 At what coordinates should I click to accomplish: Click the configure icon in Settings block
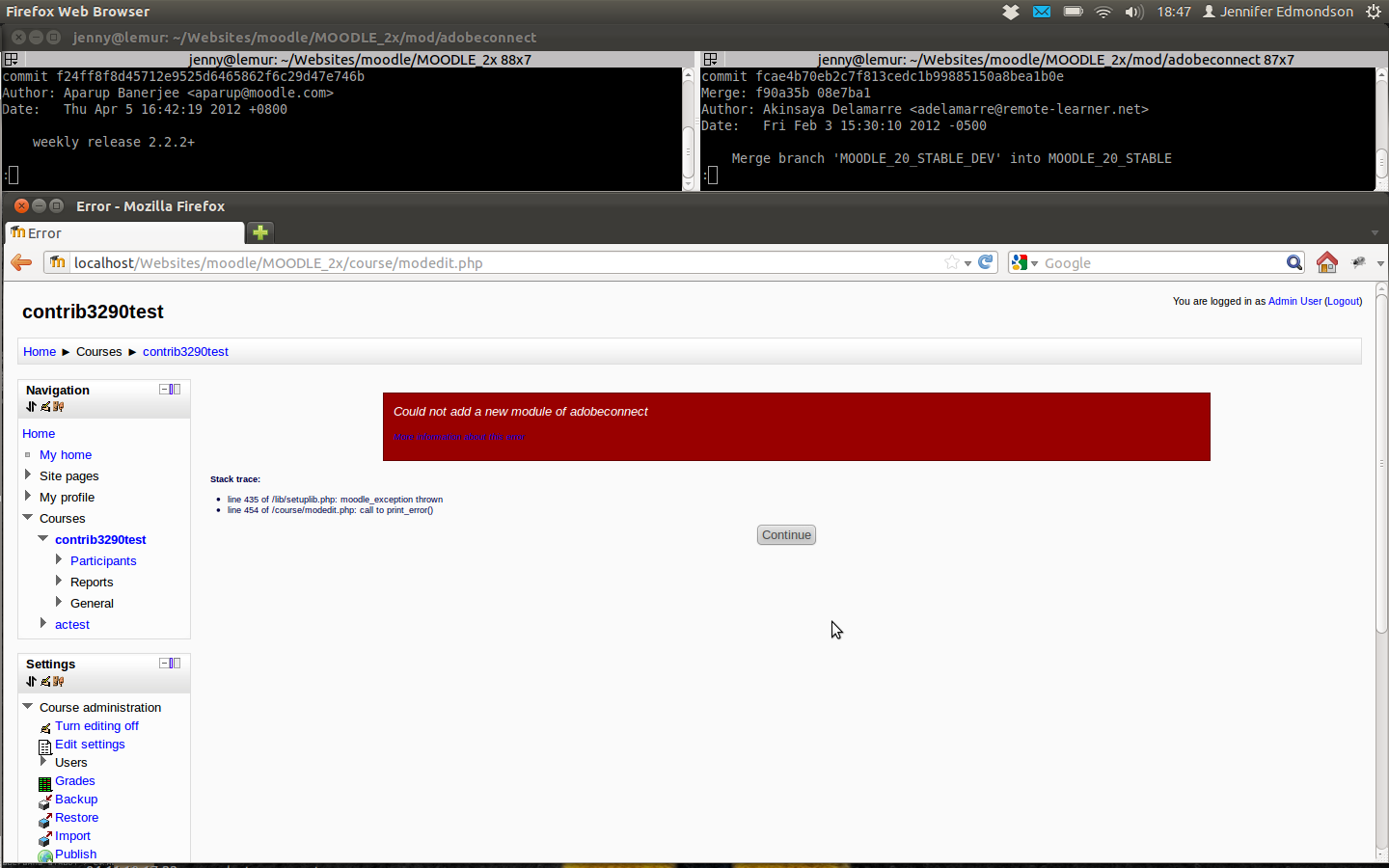pyautogui.click(x=45, y=682)
